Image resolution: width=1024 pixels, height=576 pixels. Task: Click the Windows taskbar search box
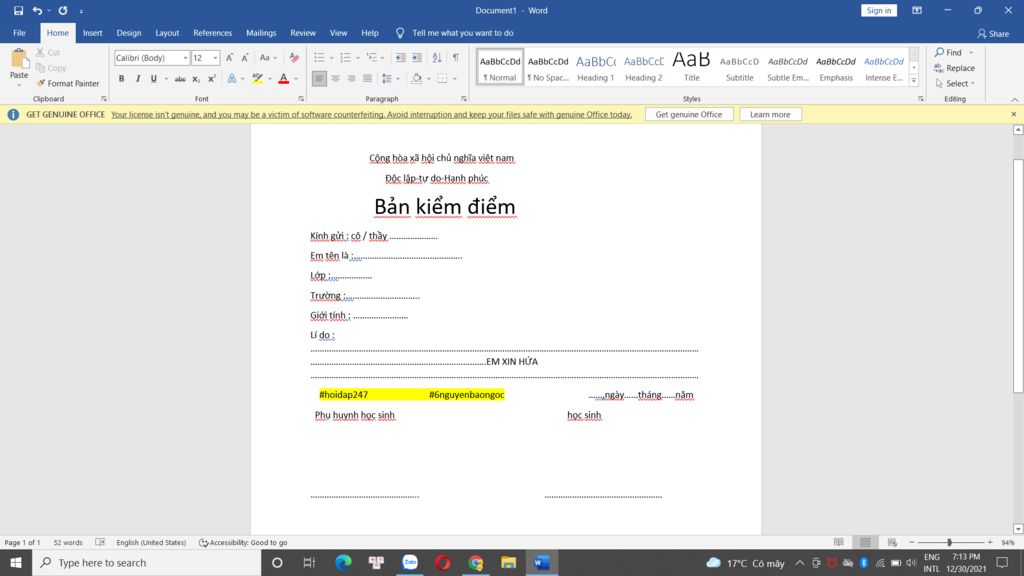(147, 562)
